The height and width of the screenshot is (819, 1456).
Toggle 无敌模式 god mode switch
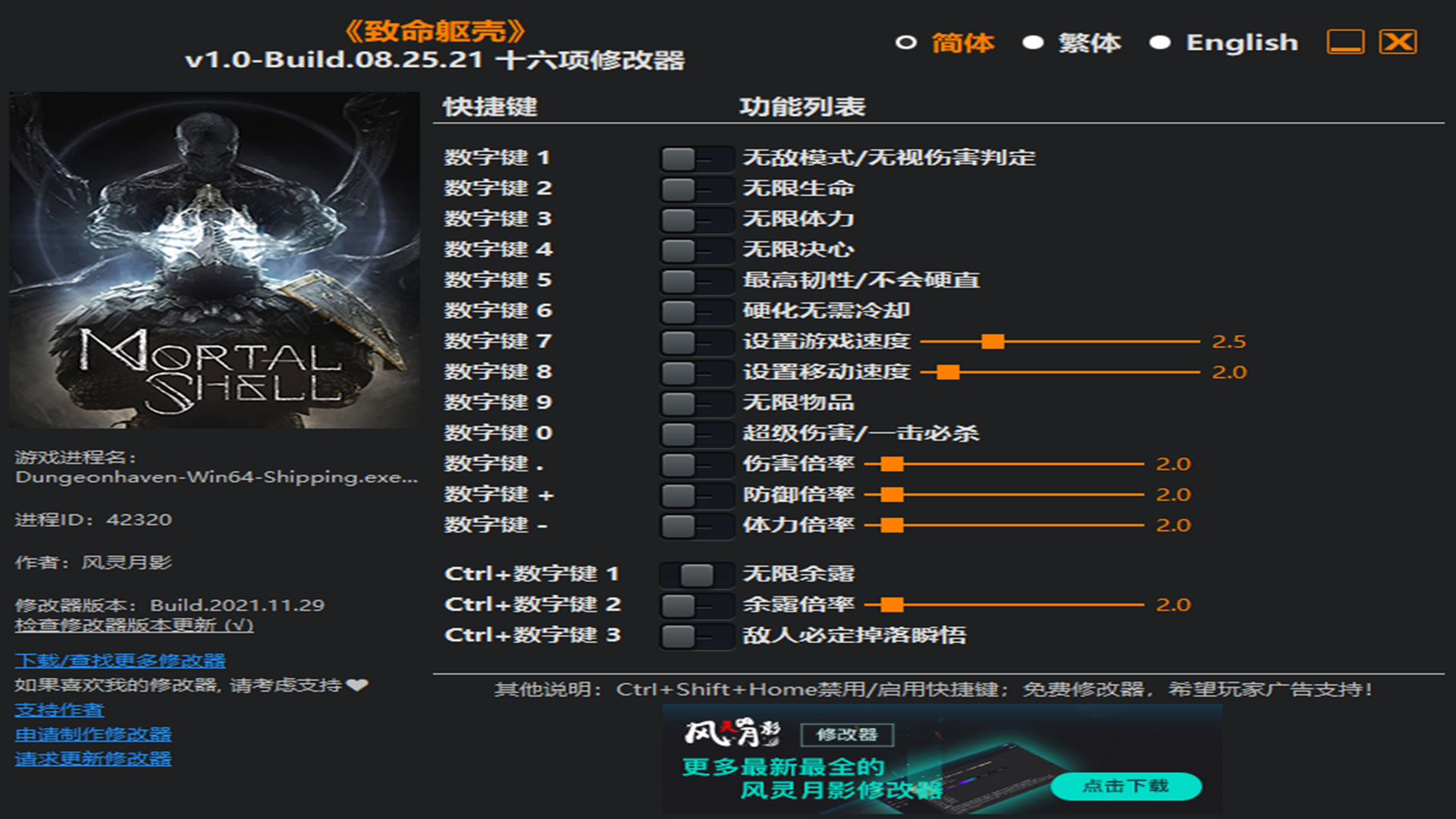(x=695, y=158)
